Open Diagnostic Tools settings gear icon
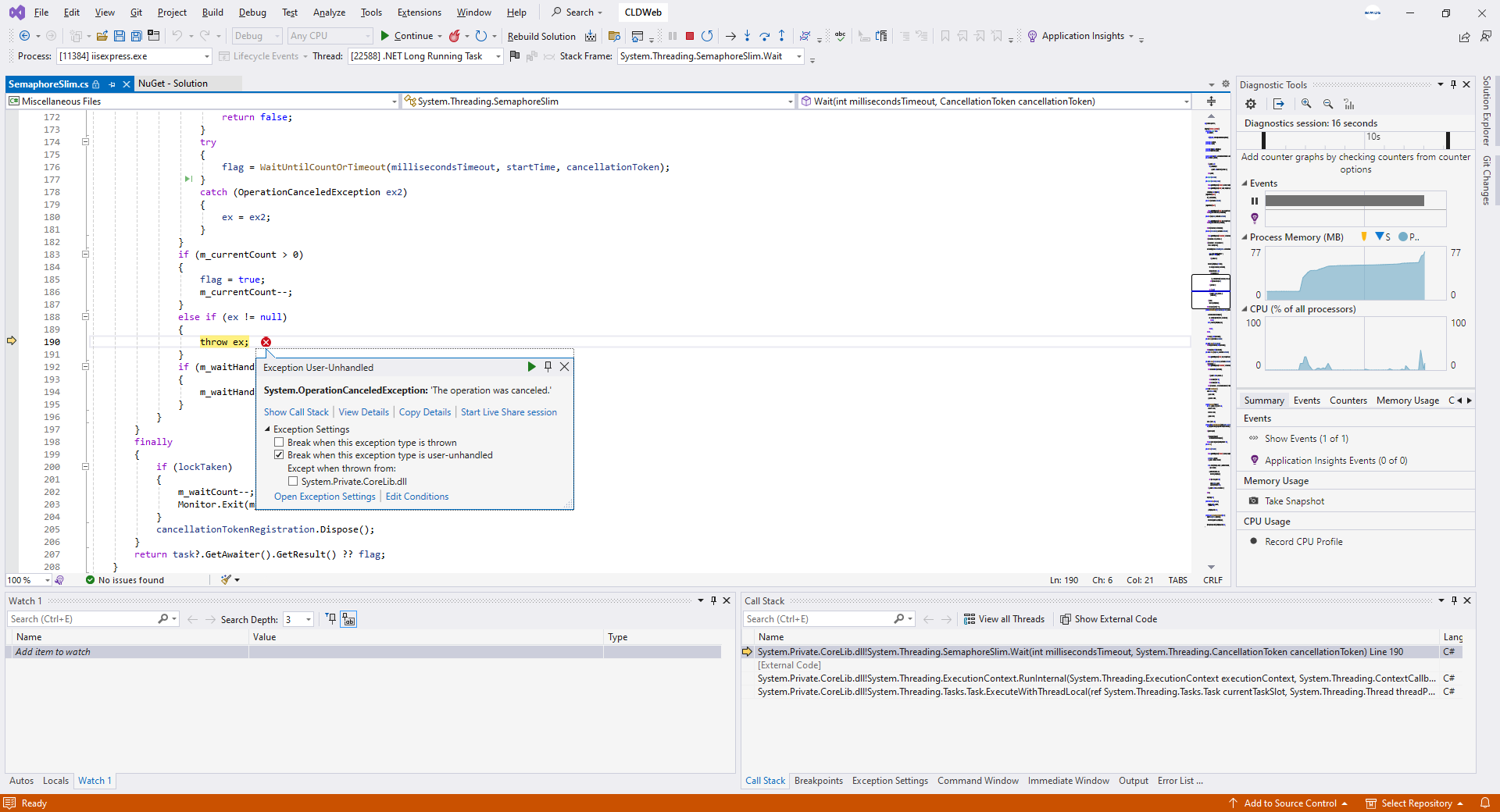This screenshot has width=1500, height=812. coord(1251,104)
